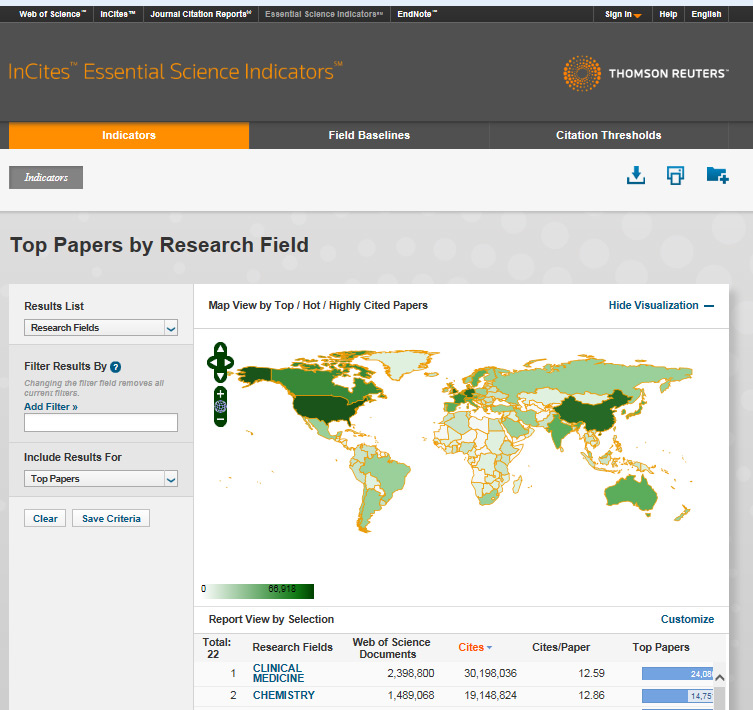Open Essential Science Indicators in top bar
The image size is (753, 710).
pos(324,14)
